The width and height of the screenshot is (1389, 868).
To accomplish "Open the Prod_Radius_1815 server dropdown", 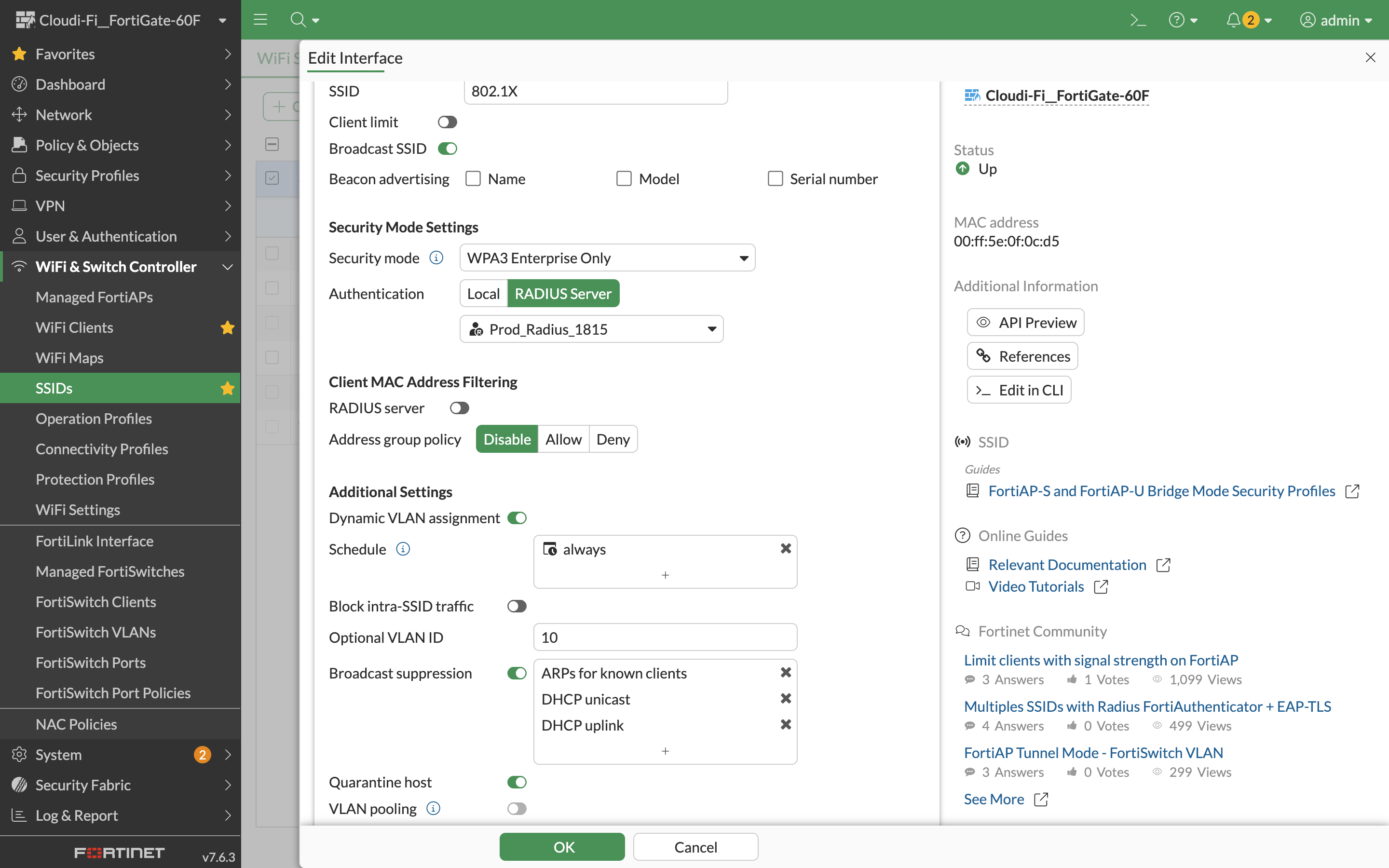I will pos(591,329).
